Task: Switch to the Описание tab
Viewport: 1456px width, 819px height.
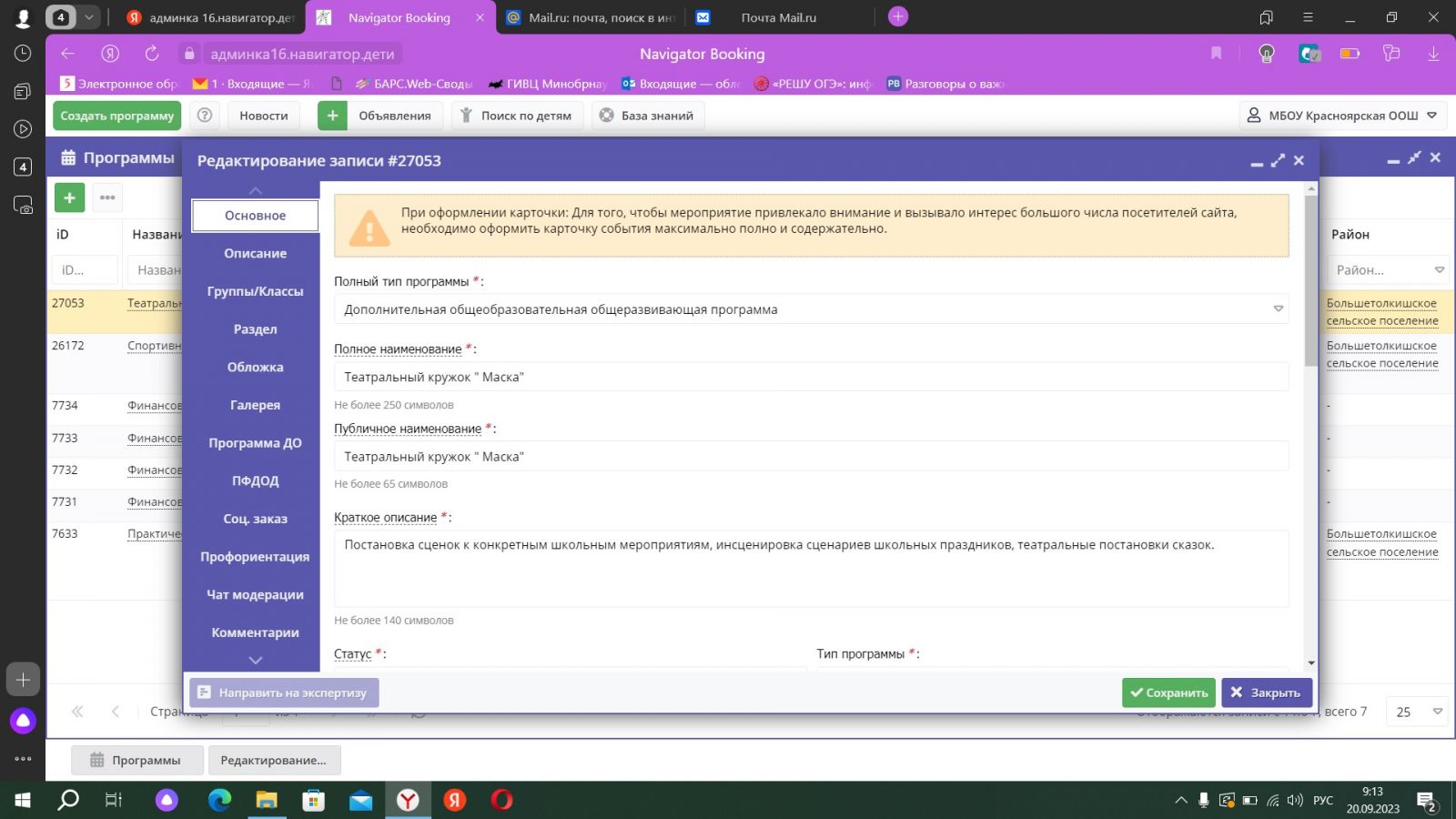Action: click(255, 254)
